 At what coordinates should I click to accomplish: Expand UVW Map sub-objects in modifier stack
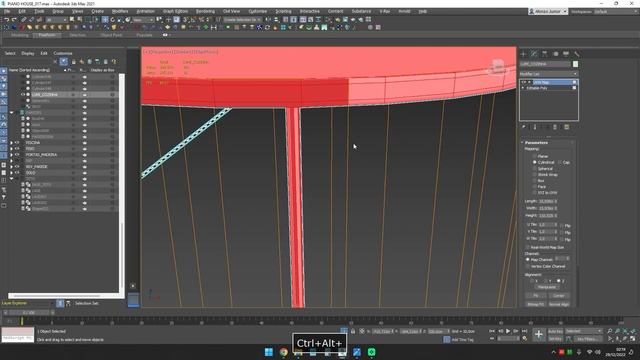(529, 82)
